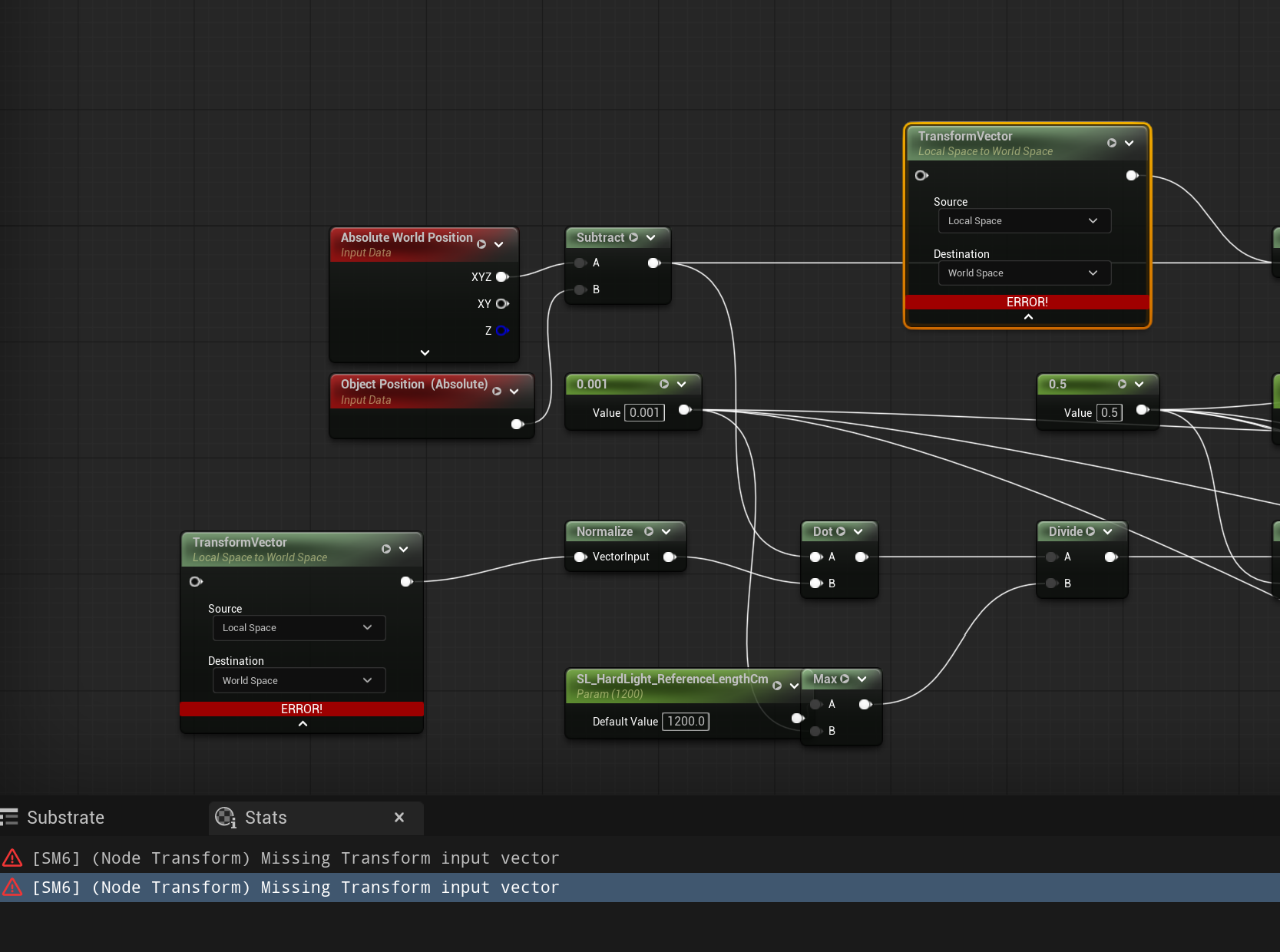Click ERROR! bar on selected TransformVector node
Screen dimensions: 1280x952
[x=1027, y=302]
